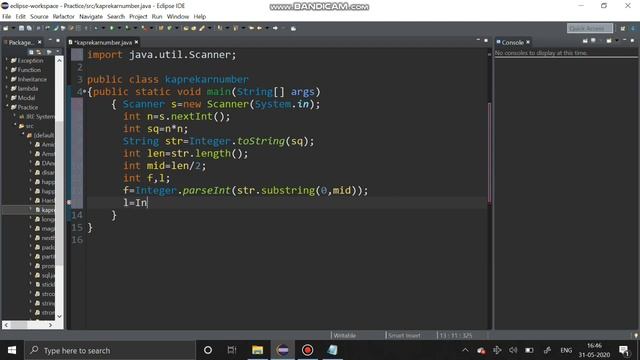
Task: Open the File menu
Action: pyautogui.click(x=7, y=16)
